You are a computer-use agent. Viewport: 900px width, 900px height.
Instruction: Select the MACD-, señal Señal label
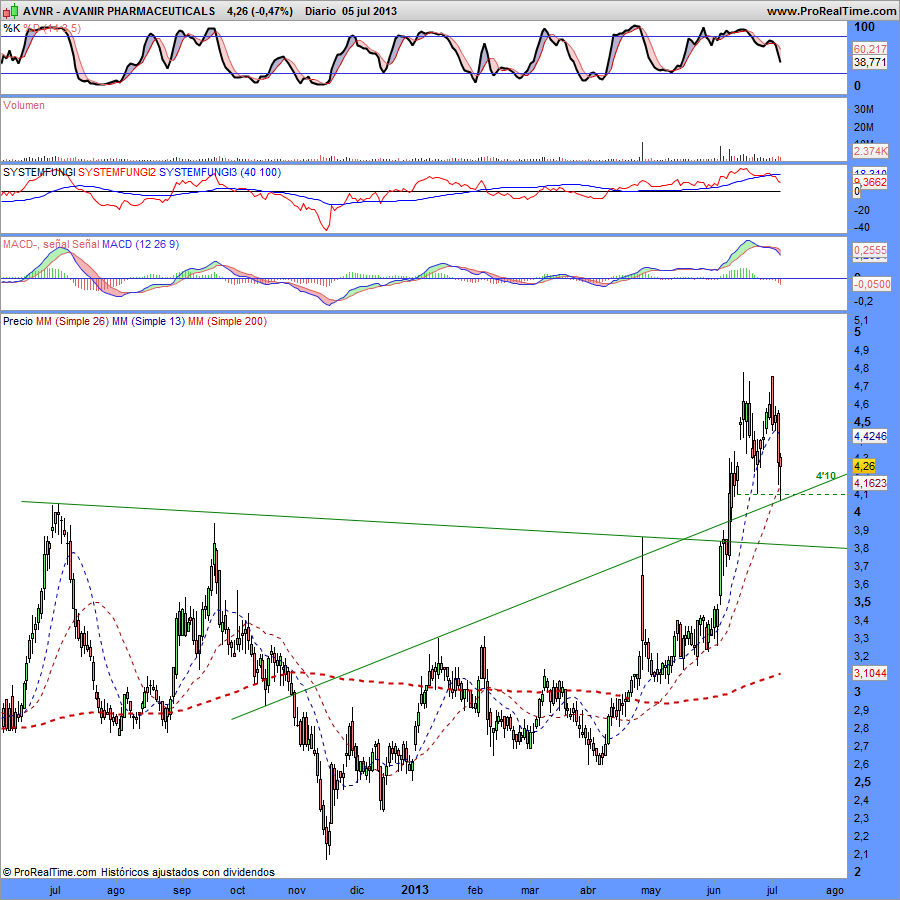point(51,245)
